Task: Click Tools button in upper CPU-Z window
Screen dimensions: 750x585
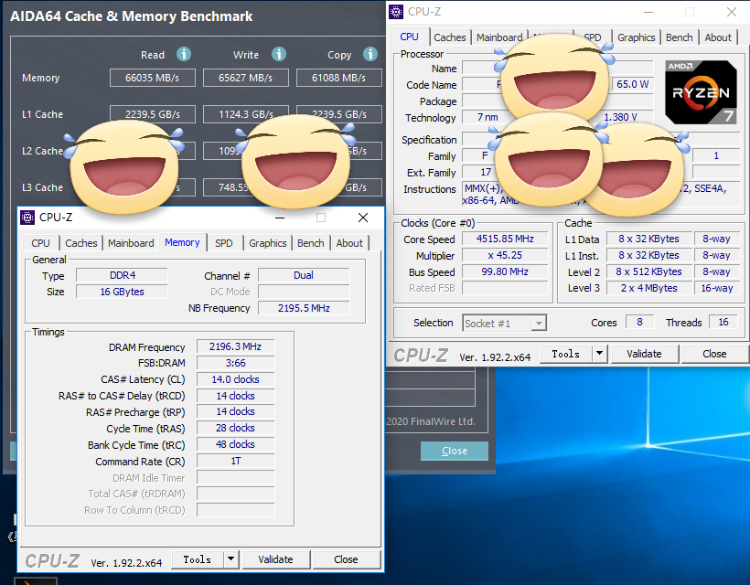Action: click(566, 354)
